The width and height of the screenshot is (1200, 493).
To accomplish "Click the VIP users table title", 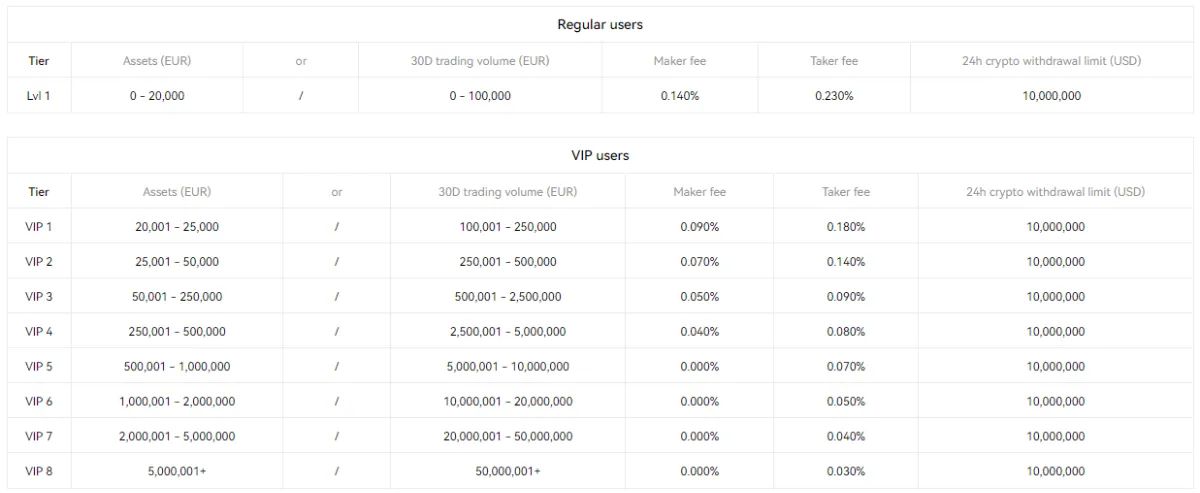I will pyautogui.click(x=599, y=156).
